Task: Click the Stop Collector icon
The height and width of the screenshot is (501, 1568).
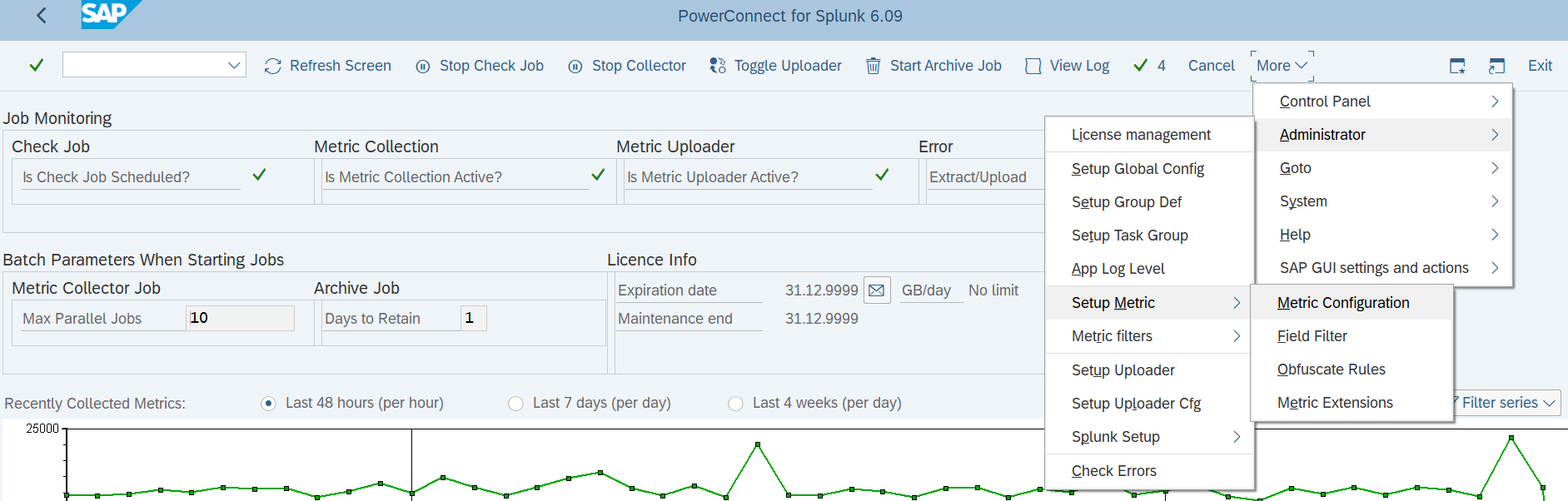Action: (575, 66)
